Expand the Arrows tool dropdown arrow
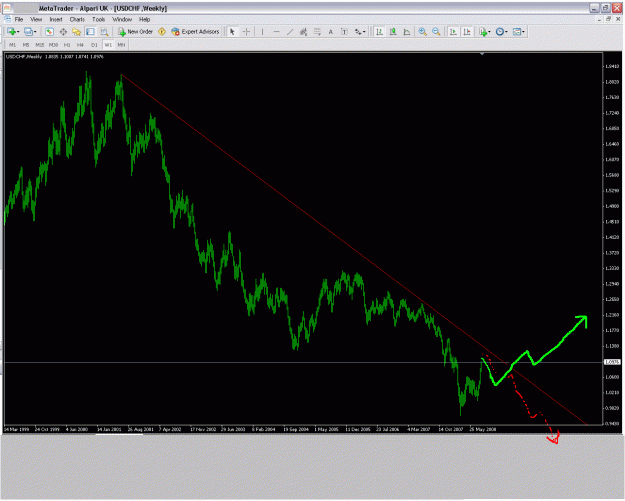This screenshot has width=625, height=501. (x=364, y=32)
